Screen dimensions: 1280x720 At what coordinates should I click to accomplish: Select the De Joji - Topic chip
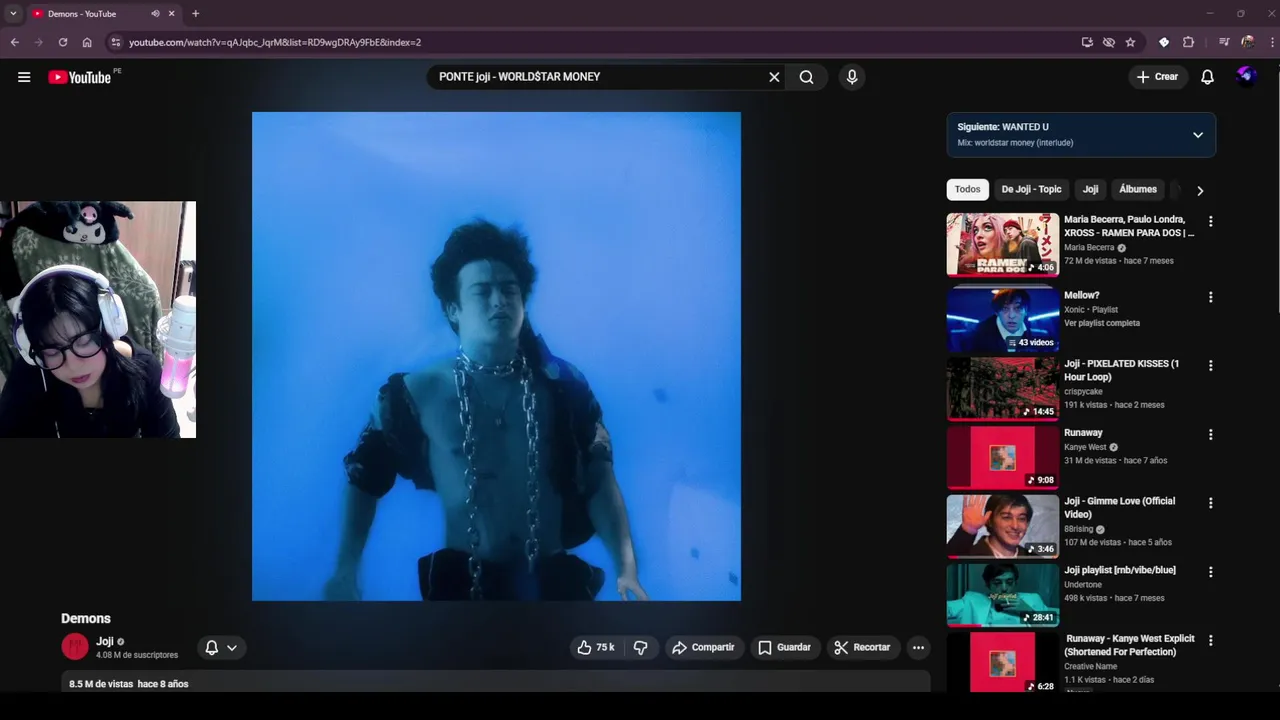pyautogui.click(x=1031, y=189)
